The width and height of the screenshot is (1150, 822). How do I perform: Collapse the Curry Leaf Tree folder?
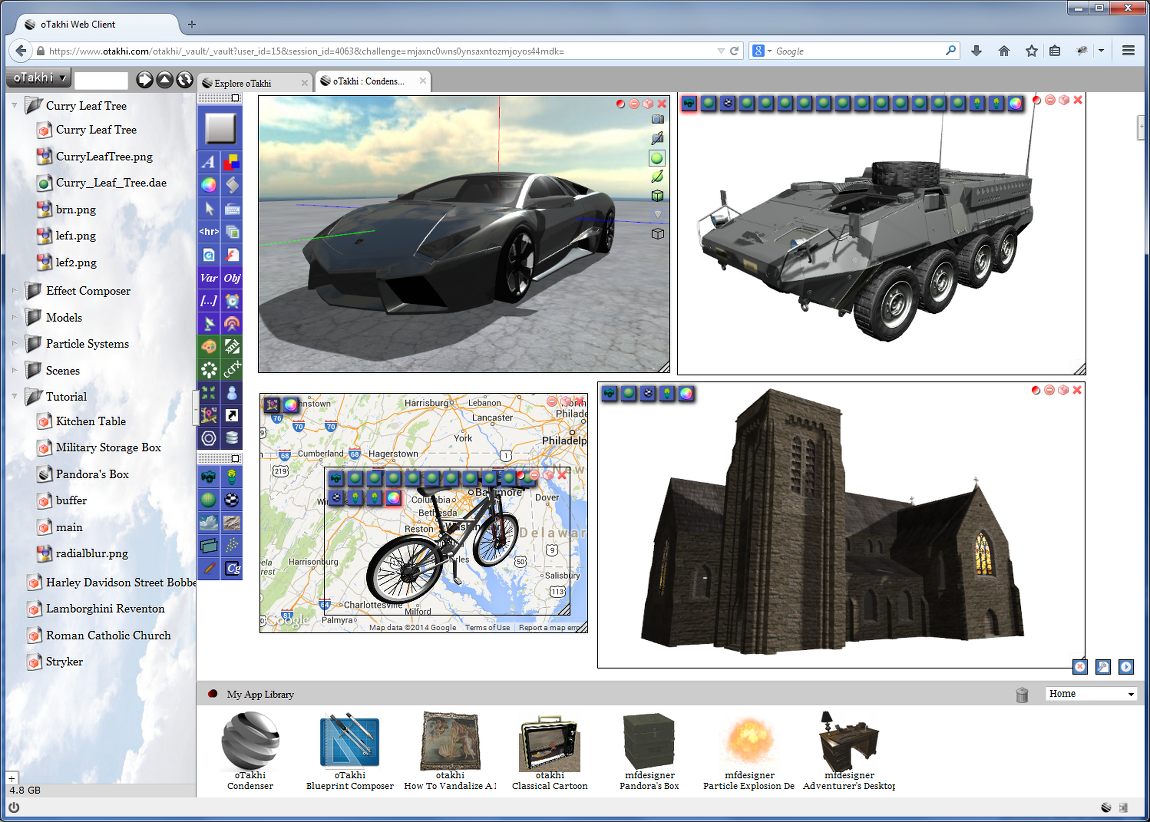14,106
